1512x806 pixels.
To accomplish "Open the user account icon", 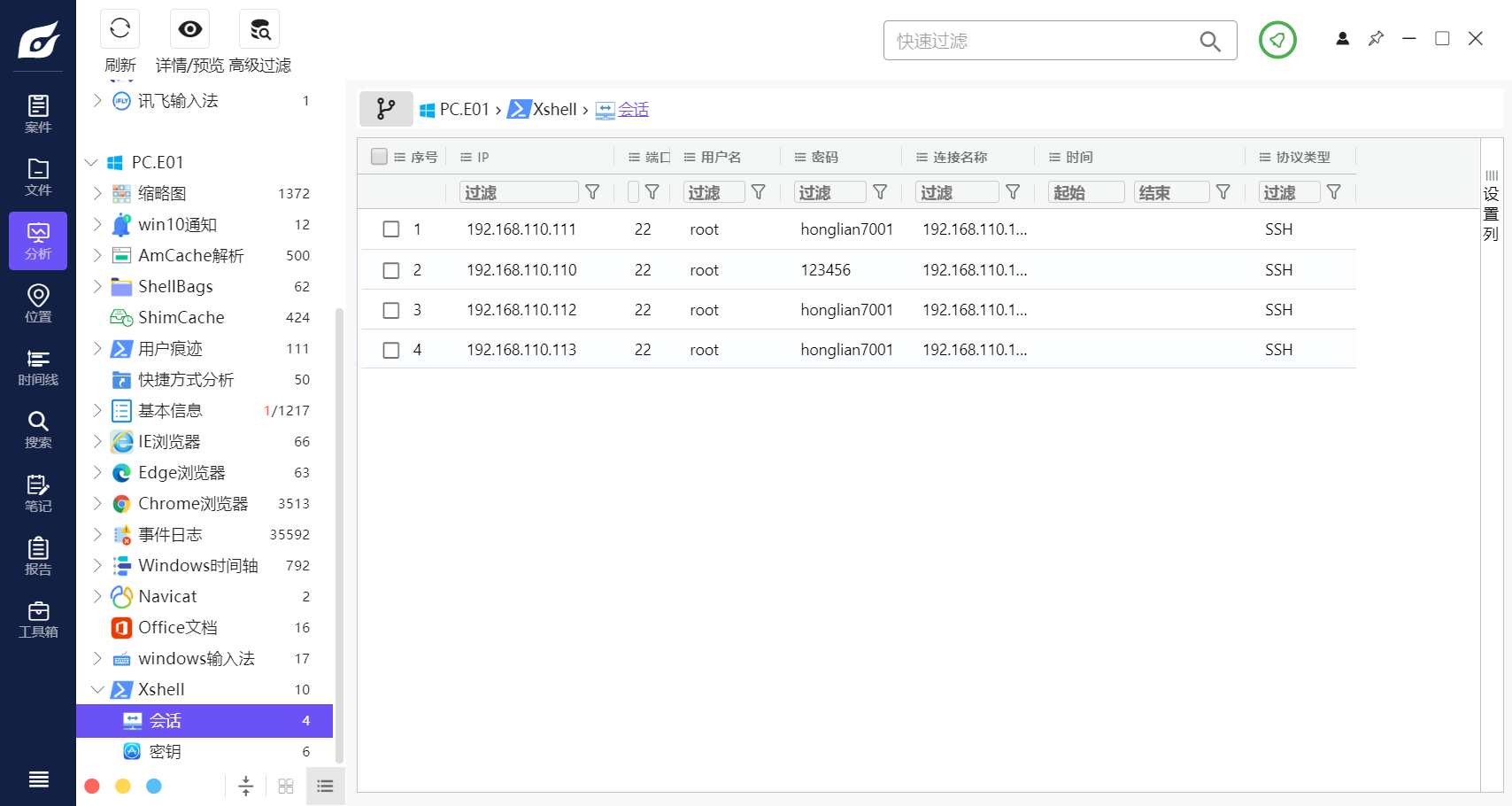I will (x=1342, y=38).
